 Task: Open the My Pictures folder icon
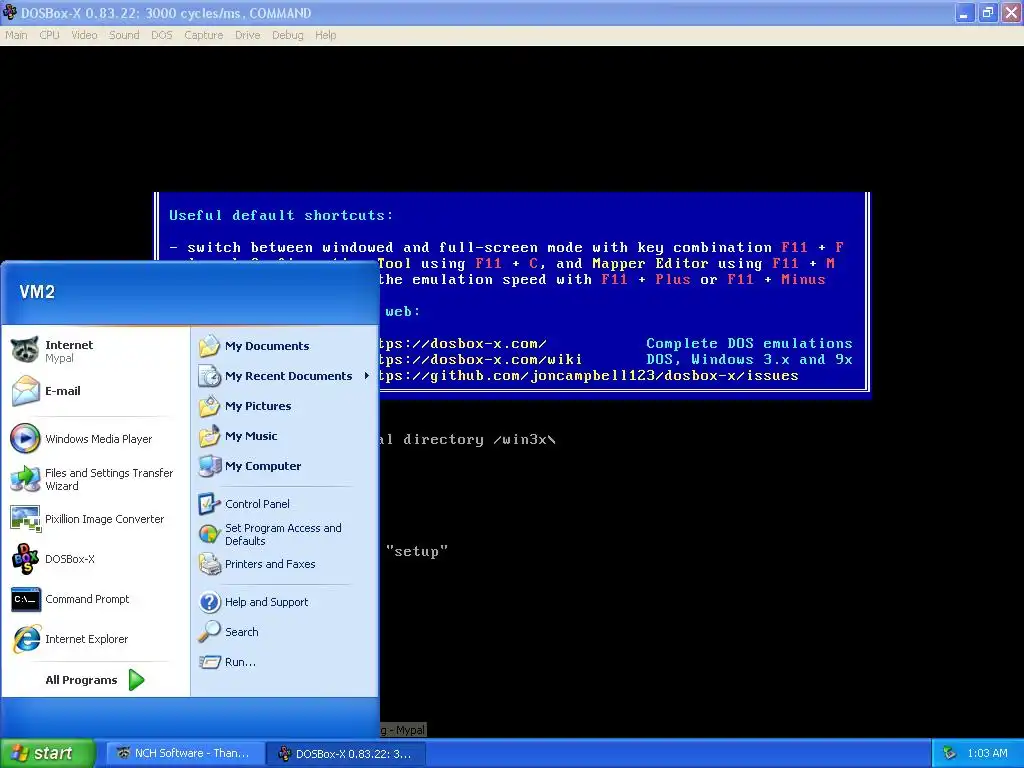[x=210, y=406]
